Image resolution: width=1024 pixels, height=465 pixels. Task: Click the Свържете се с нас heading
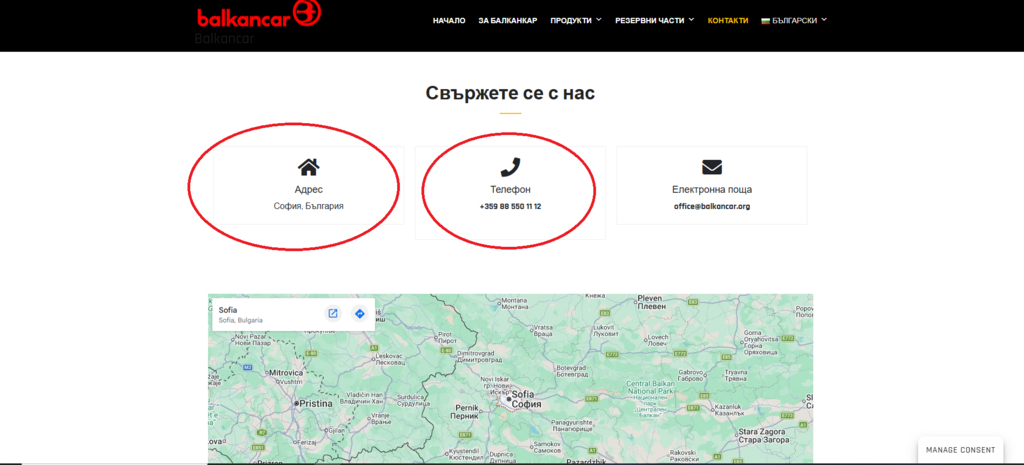(x=510, y=93)
